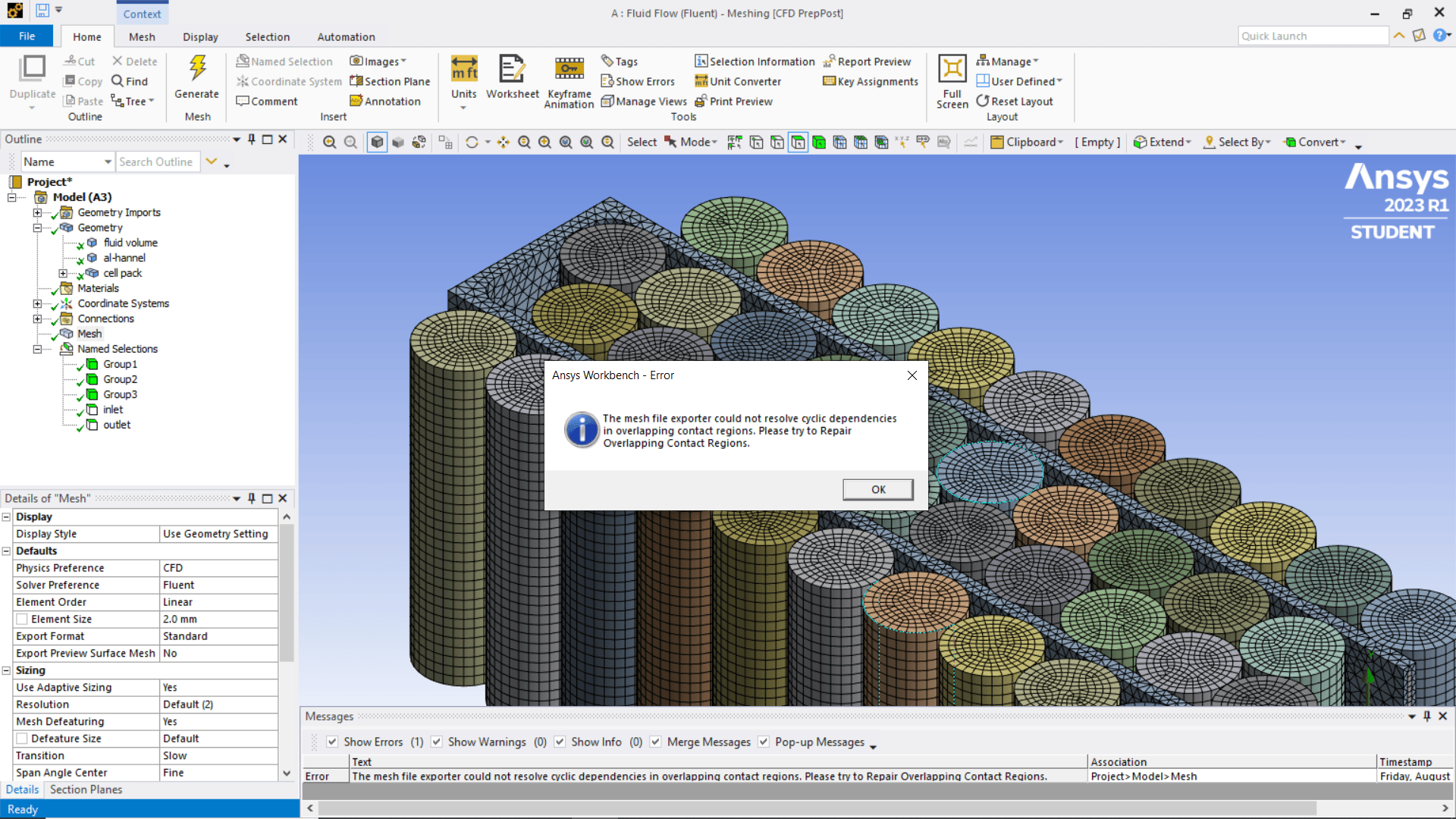Click the Messages horizontal scrollbar
This screenshot has height=819, width=1456.
tap(816, 808)
